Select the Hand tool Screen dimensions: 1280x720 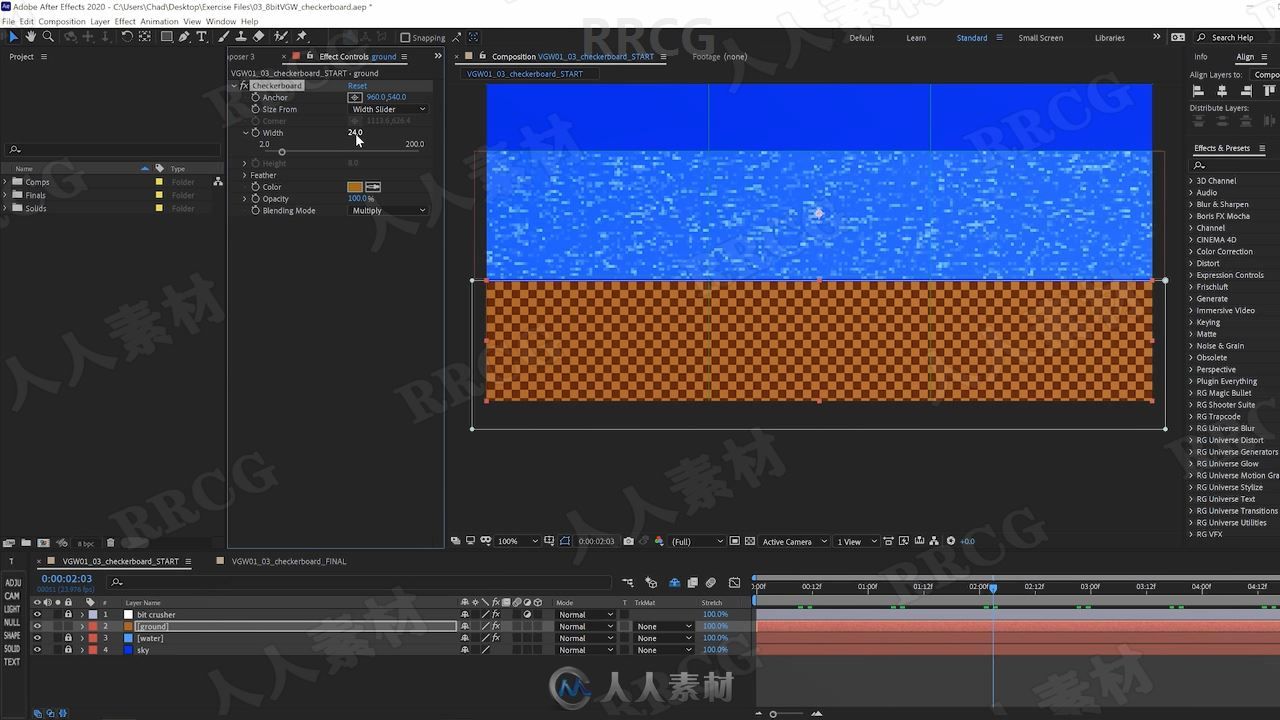click(x=30, y=37)
